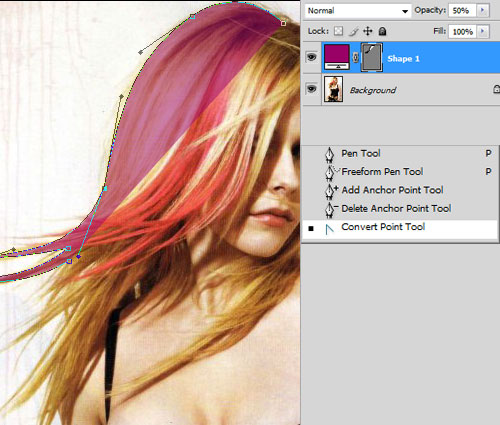Expand the Opacity slider arrow
Image resolution: width=500 pixels, height=425 pixels.
[483, 11]
